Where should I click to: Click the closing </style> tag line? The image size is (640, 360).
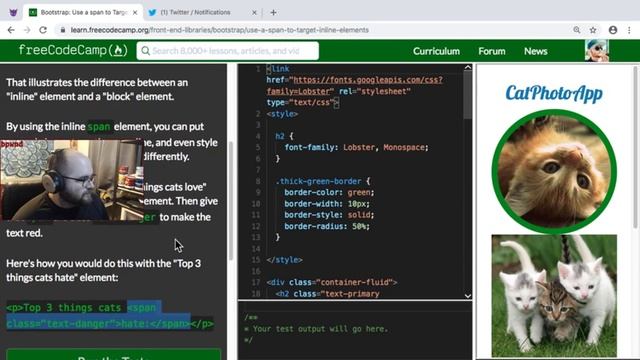tap(284, 260)
